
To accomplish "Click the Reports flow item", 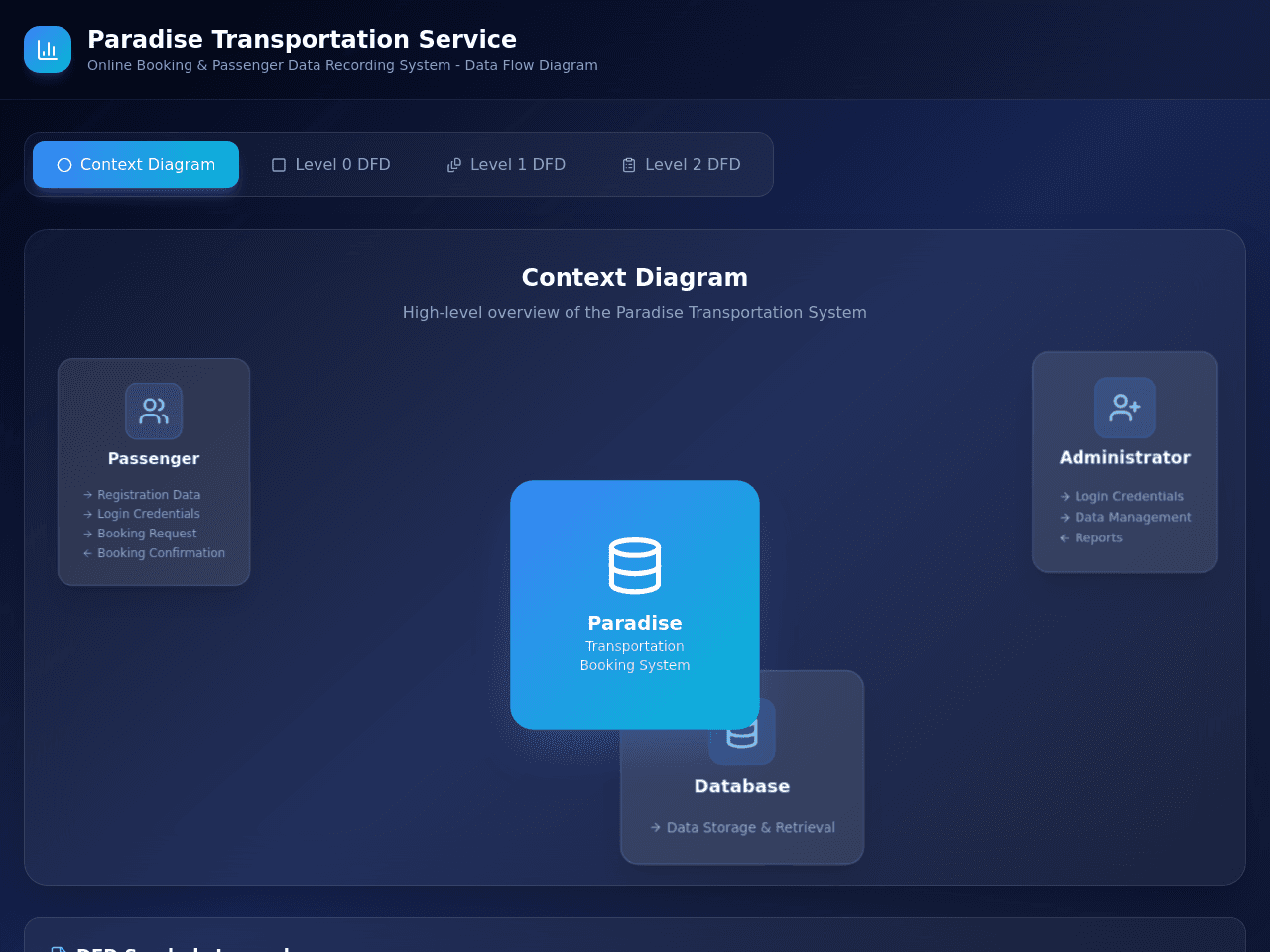I will [x=1091, y=538].
